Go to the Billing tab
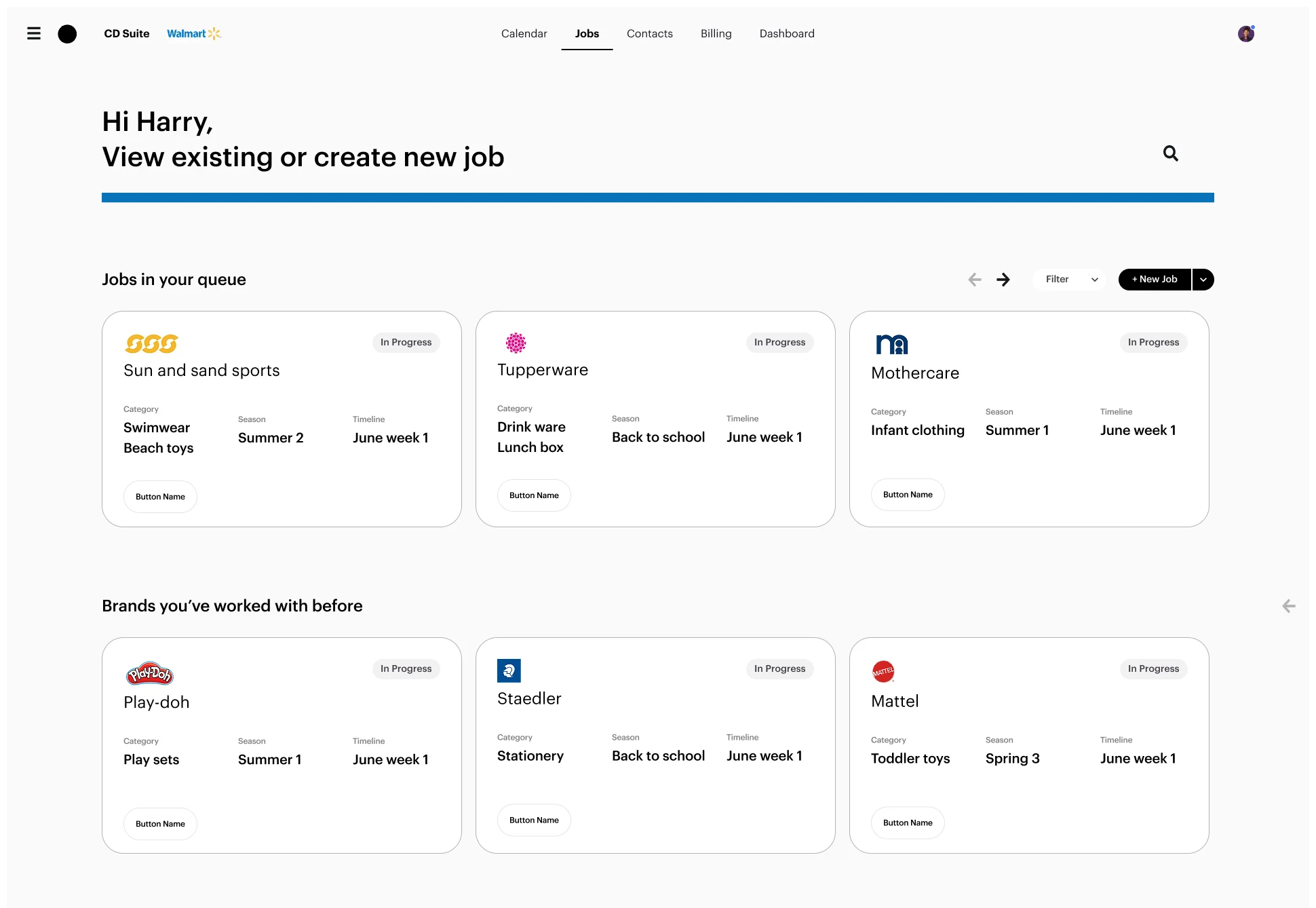Viewport: 1316px width, 908px height. (x=716, y=33)
